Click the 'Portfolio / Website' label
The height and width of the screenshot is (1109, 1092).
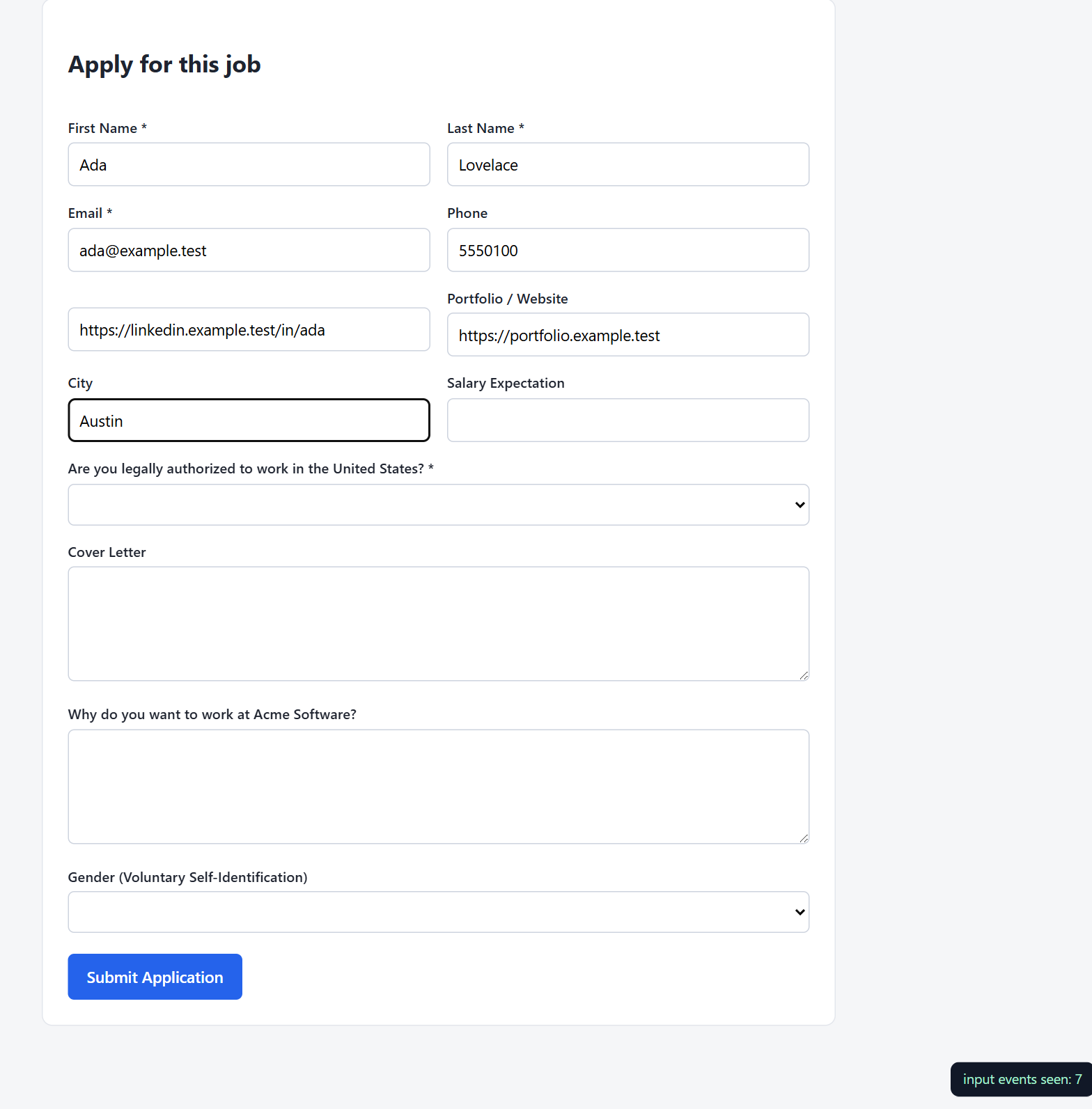tap(508, 299)
